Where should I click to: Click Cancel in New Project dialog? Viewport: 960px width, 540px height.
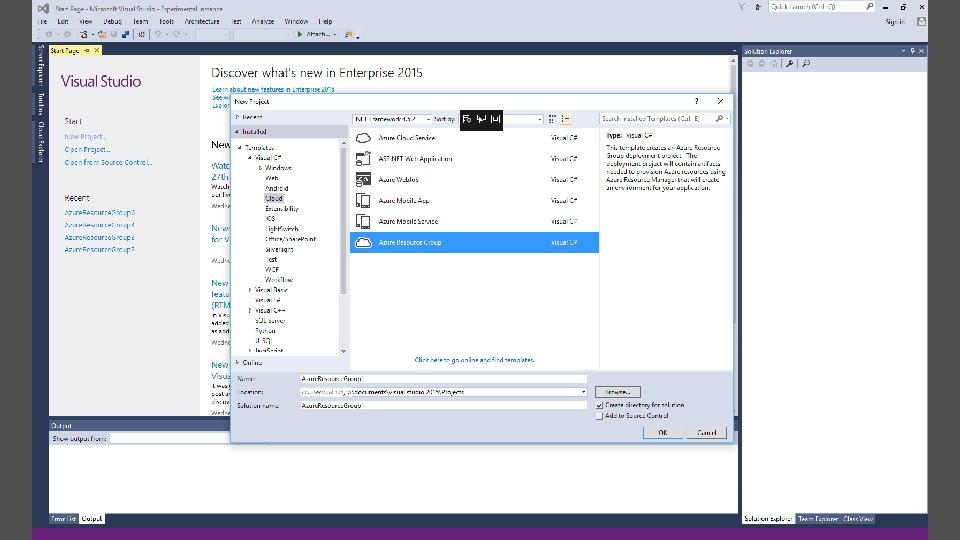point(706,432)
